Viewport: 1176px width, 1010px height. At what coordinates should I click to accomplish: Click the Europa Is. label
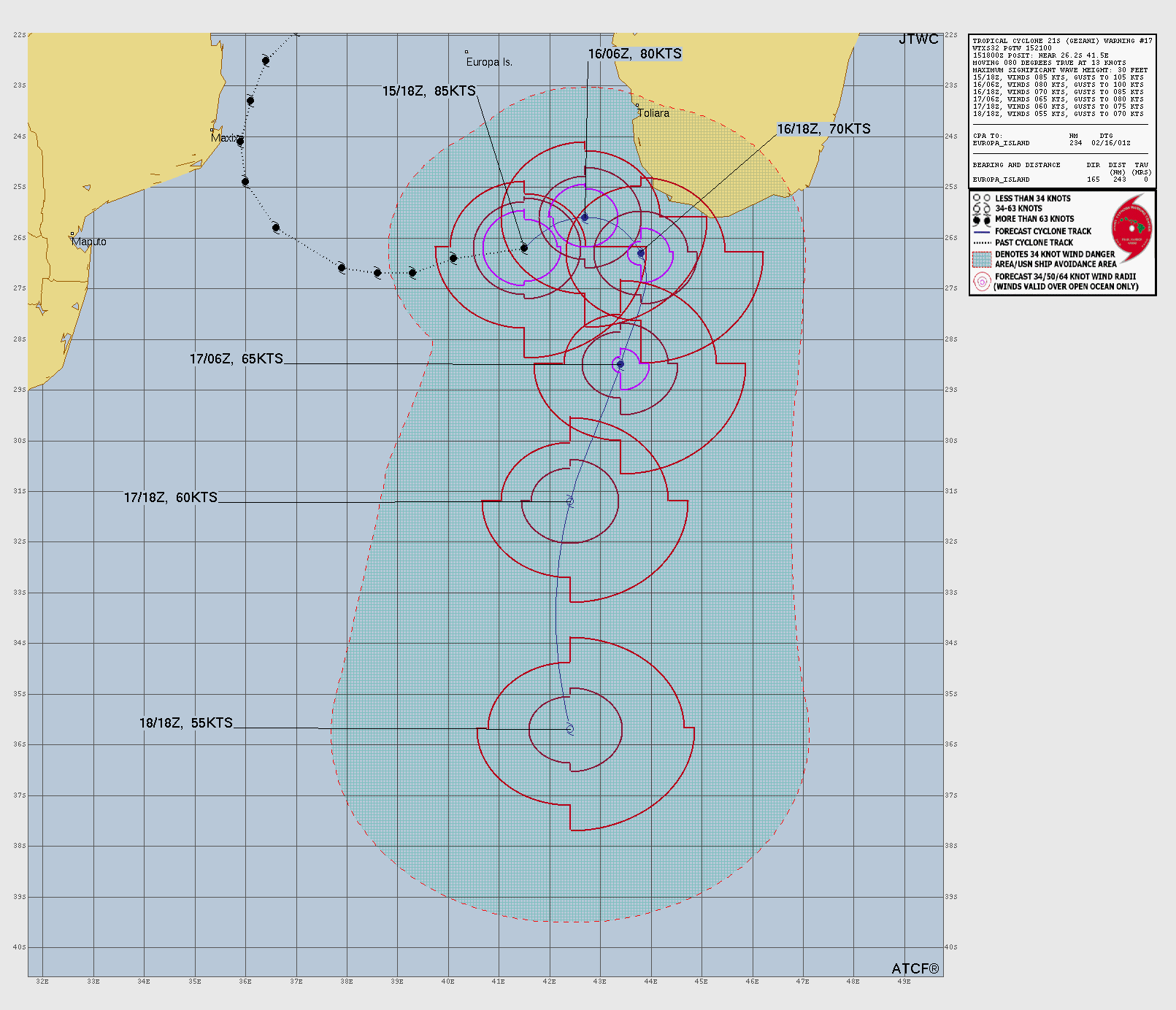pyautogui.click(x=489, y=62)
